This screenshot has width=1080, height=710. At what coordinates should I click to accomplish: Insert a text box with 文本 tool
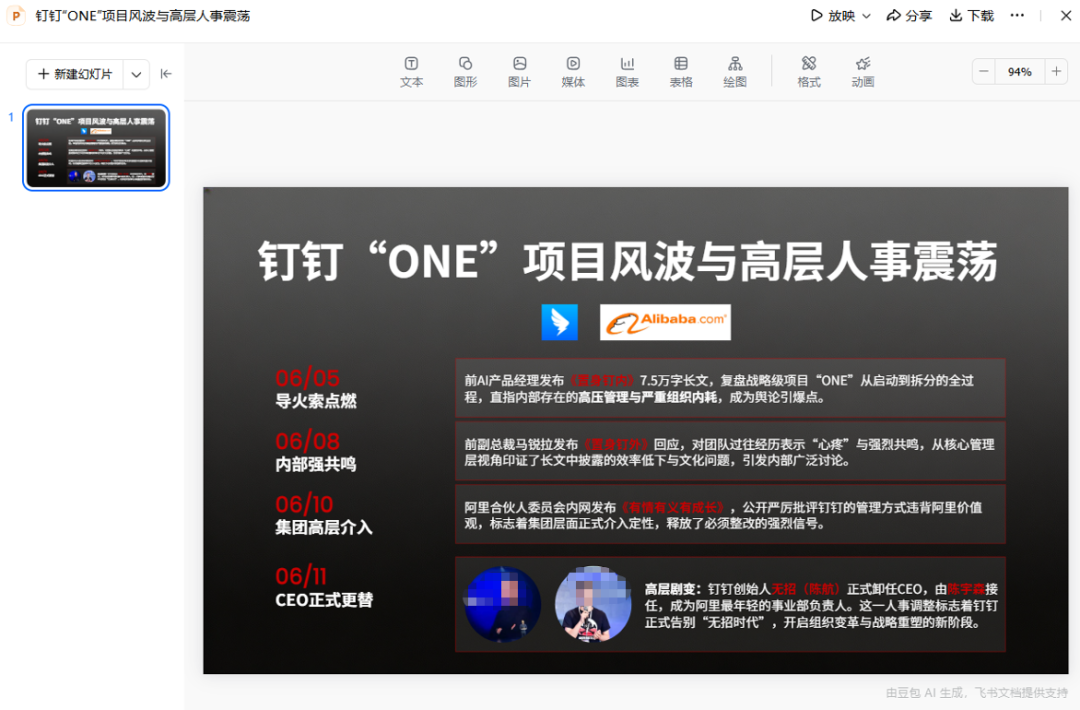(x=411, y=72)
